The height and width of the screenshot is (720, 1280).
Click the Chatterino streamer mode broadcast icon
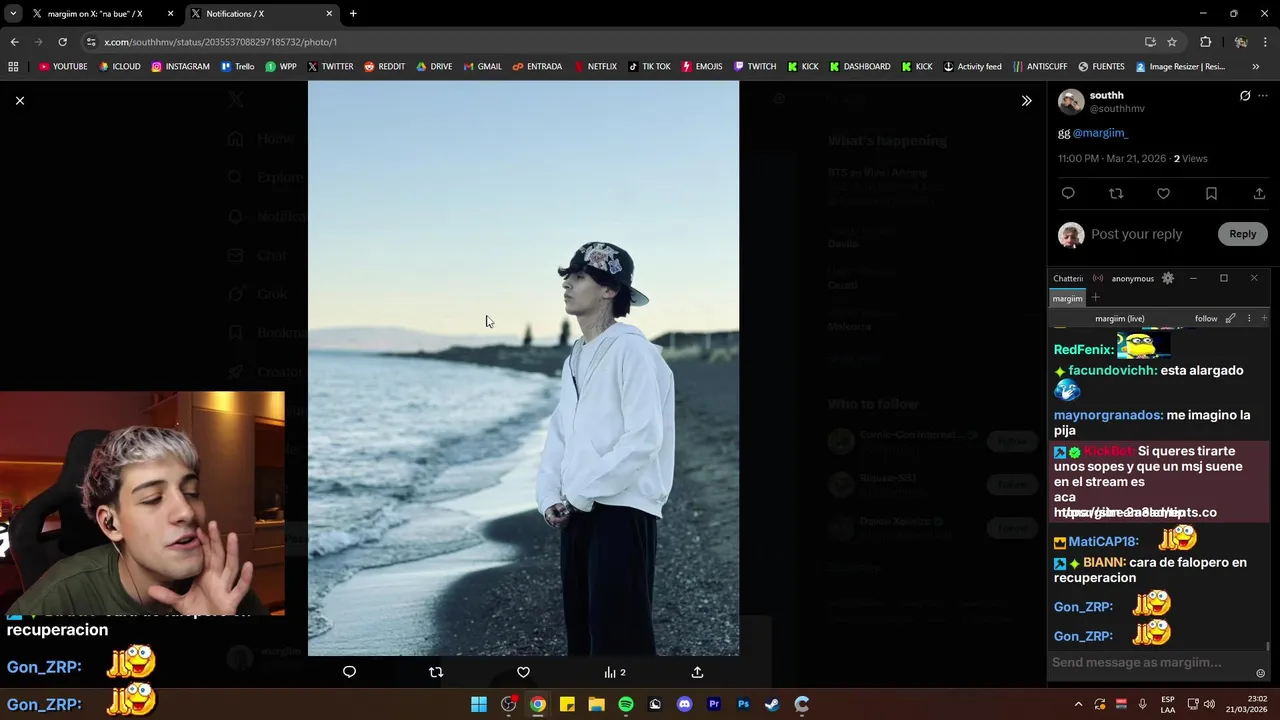(1098, 278)
